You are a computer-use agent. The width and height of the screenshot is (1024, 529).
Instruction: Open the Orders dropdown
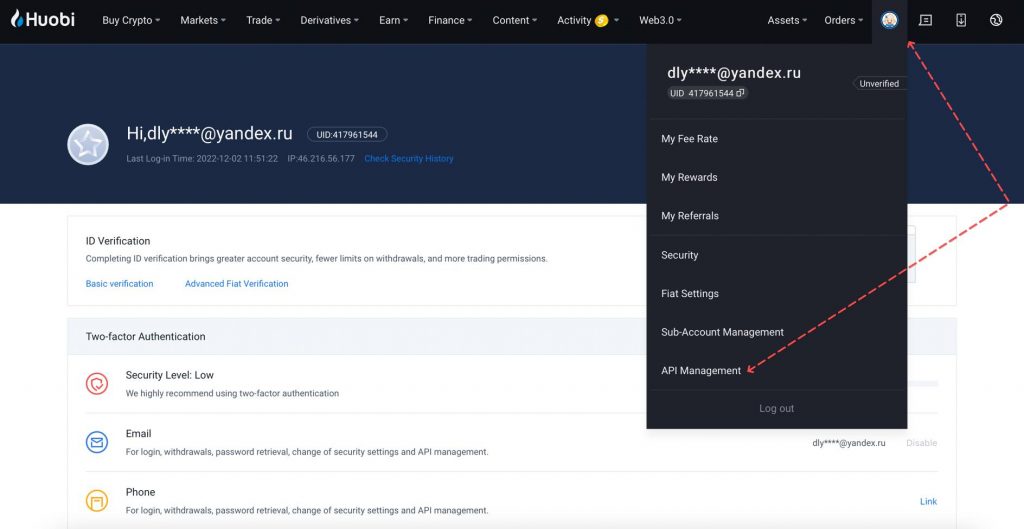(x=843, y=20)
